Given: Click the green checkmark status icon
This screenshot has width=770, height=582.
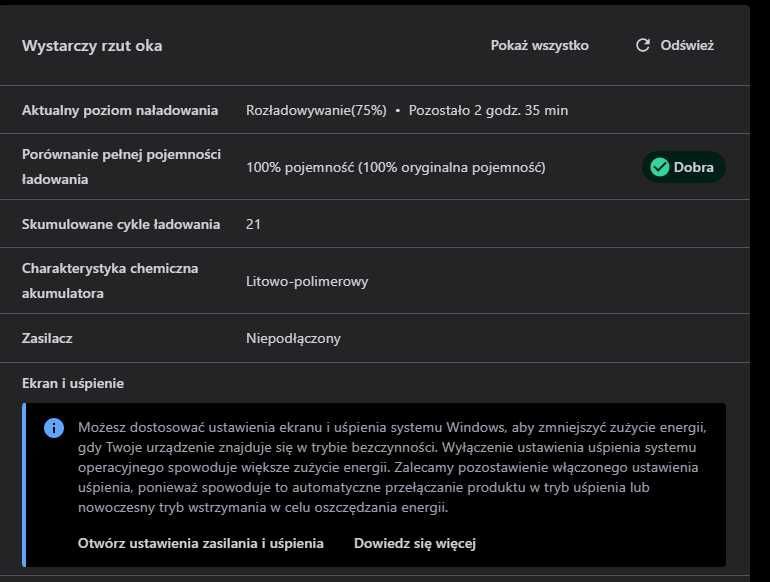Looking at the screenshot, I should click(659, 167).
